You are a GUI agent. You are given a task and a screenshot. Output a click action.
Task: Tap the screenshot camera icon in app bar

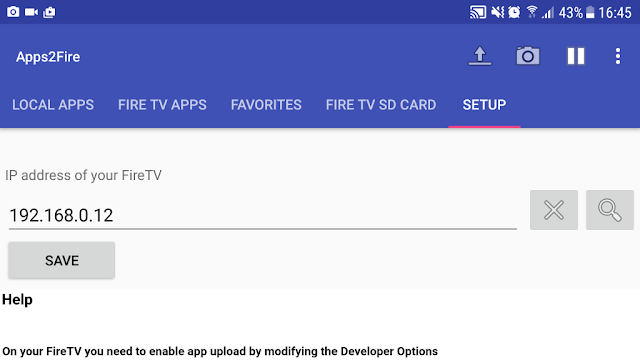click(x=528, y=56)
